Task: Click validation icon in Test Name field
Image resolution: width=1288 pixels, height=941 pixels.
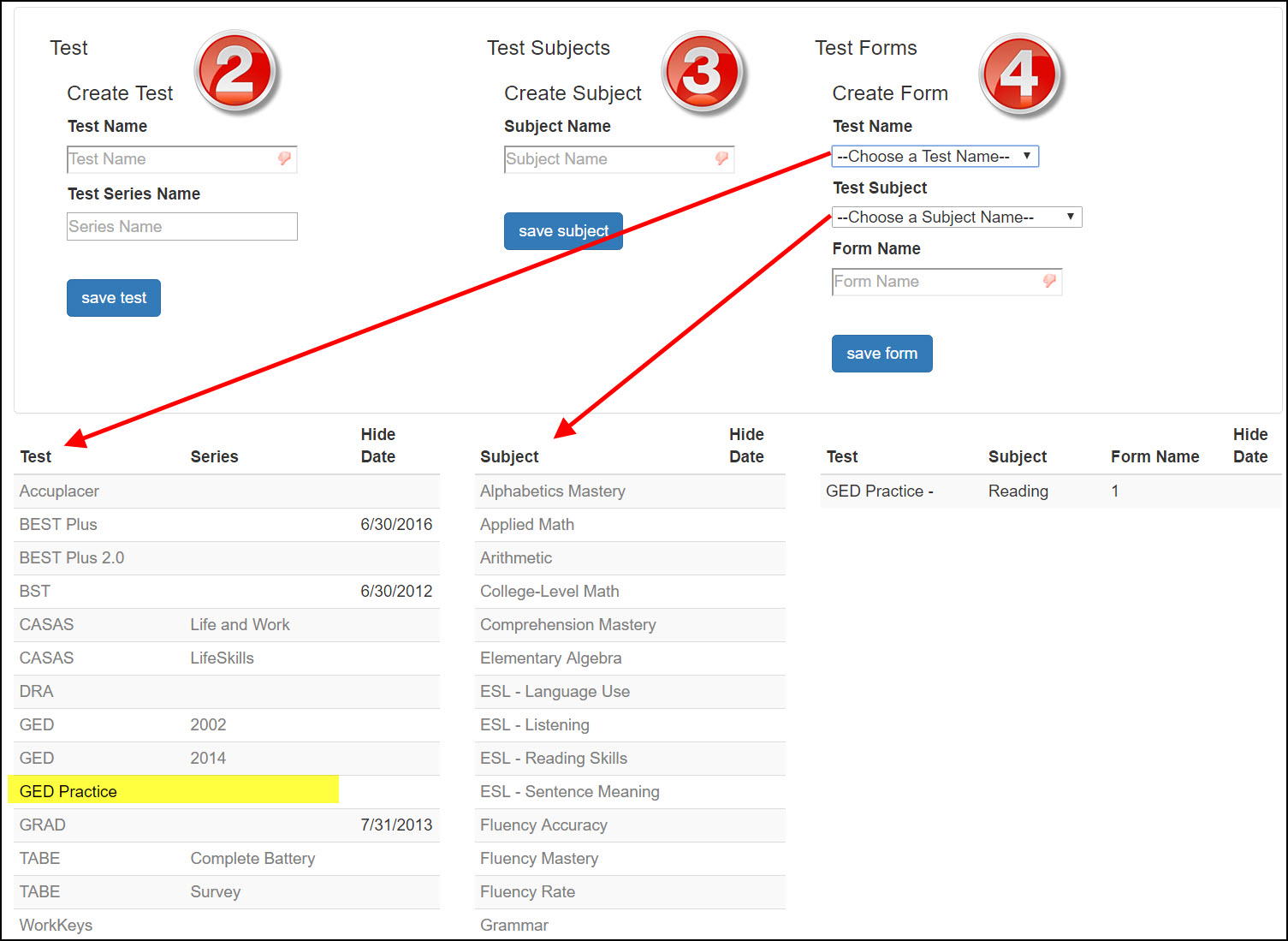Action: (x=284, y=158)
